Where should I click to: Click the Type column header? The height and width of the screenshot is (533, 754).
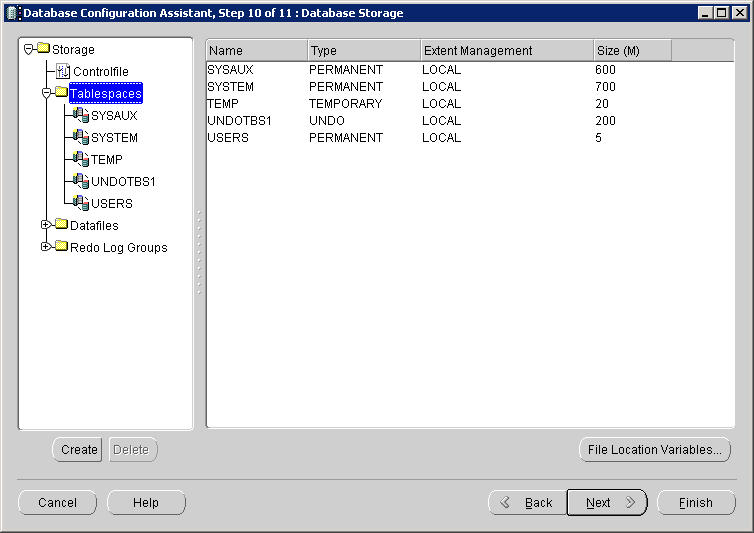tap(364, 51)
